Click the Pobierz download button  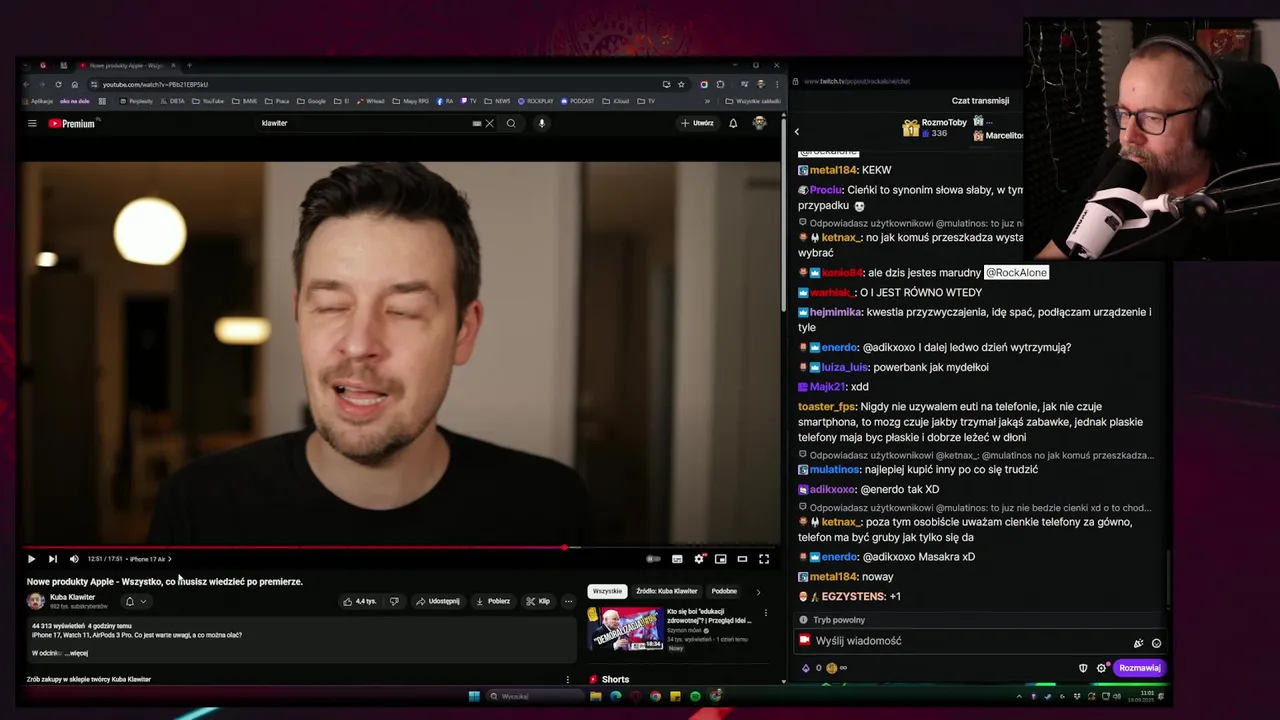pyautogui.click(x=493, y=601)
